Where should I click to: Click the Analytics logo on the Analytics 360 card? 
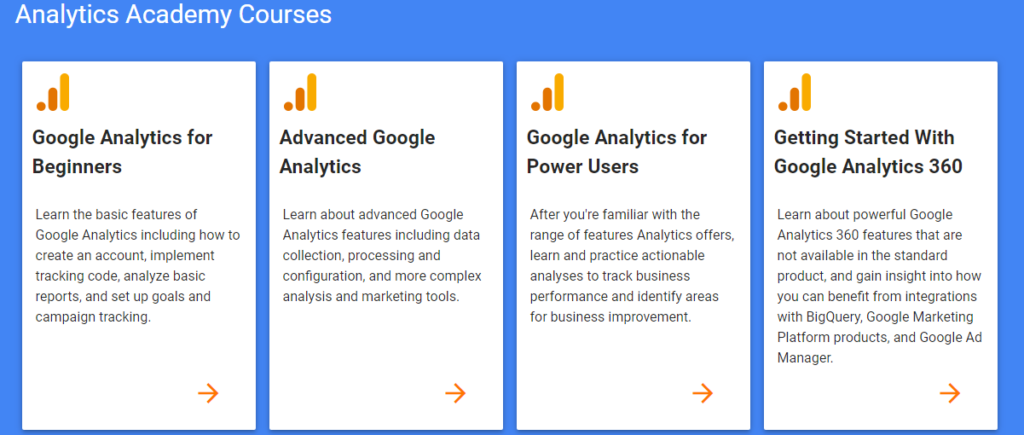794,92
